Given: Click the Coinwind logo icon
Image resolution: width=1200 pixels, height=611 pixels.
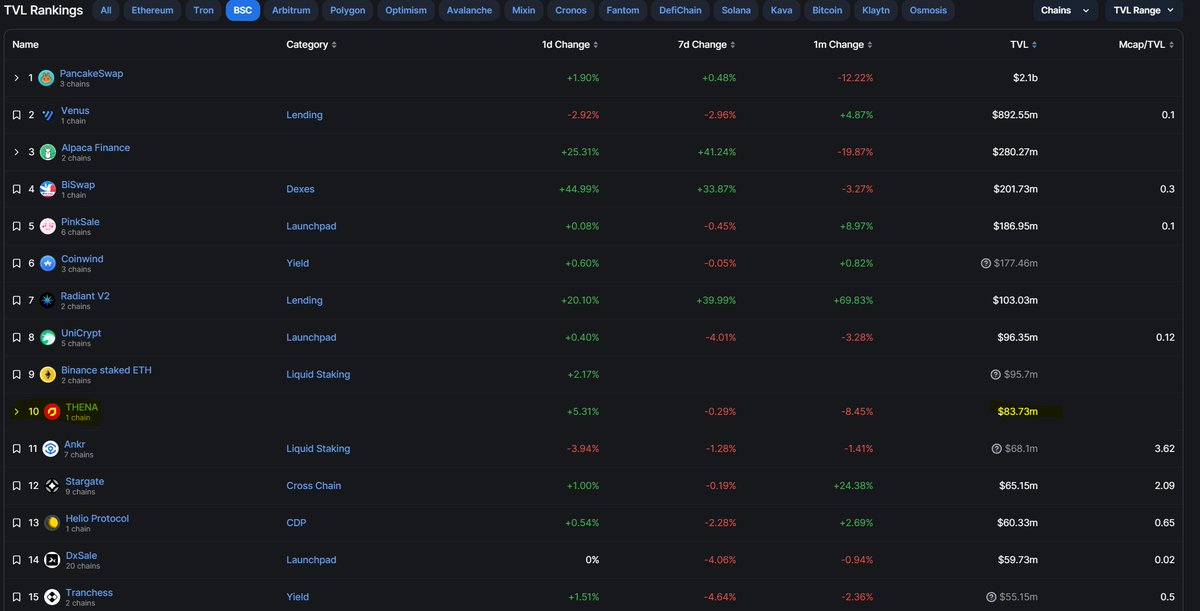Looking at the screenshot, I should click(x=48, y=263).
